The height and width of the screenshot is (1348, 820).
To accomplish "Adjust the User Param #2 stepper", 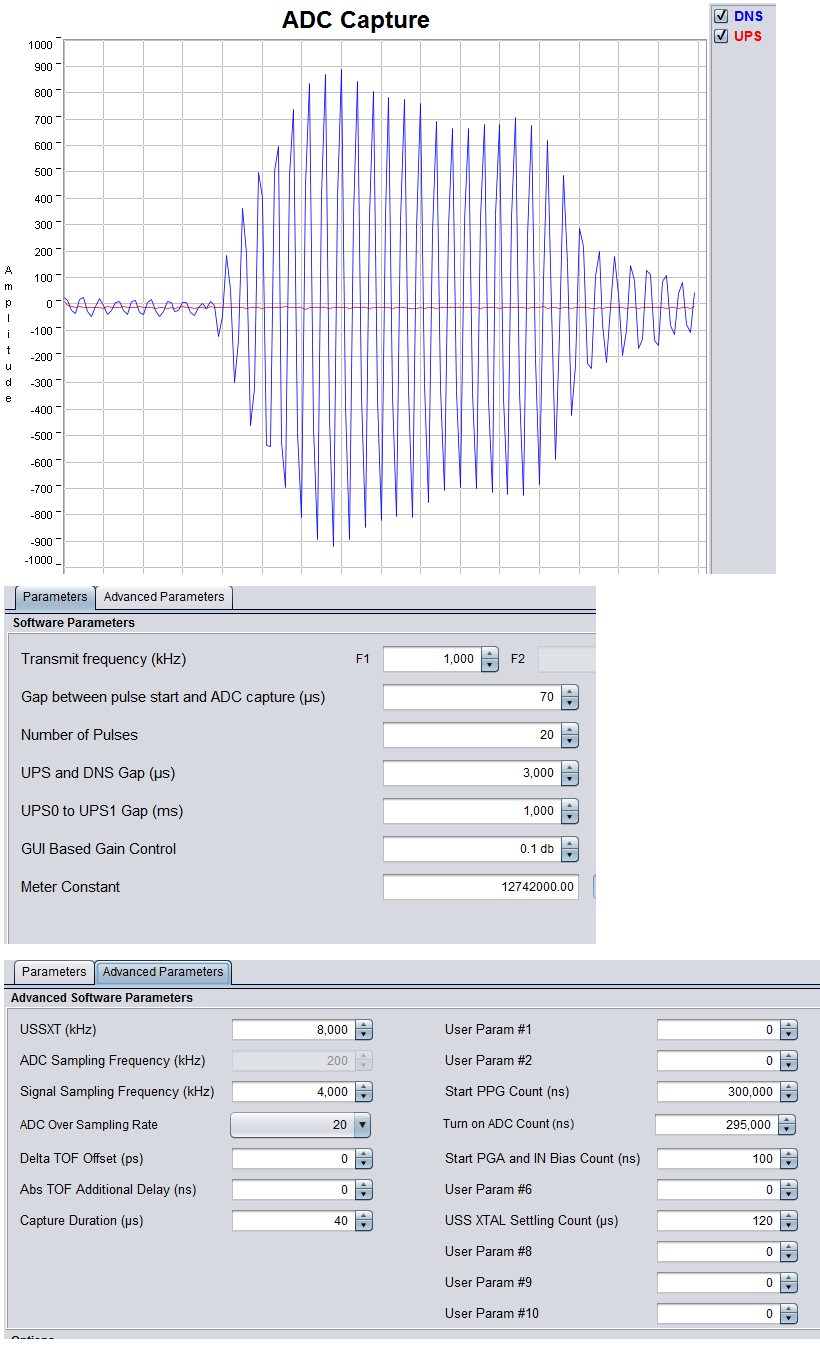I will click(789, 1061).
